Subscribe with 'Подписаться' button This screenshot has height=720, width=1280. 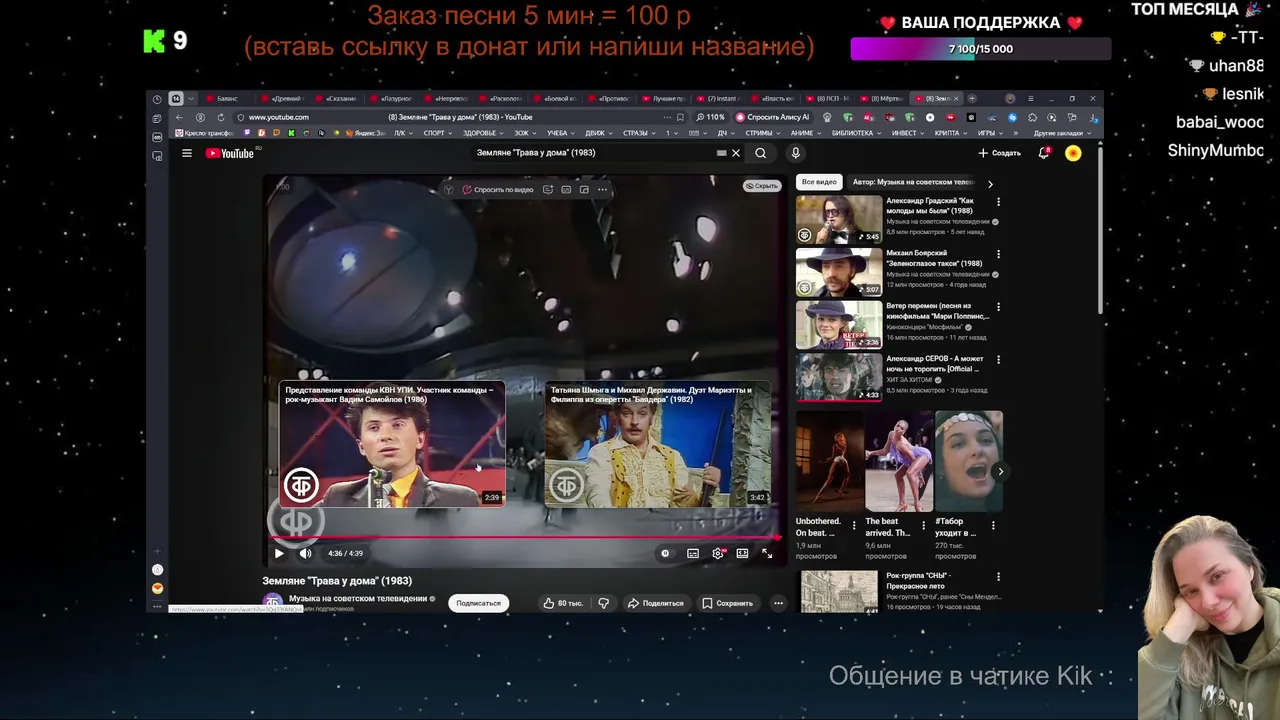coord(478,603)
